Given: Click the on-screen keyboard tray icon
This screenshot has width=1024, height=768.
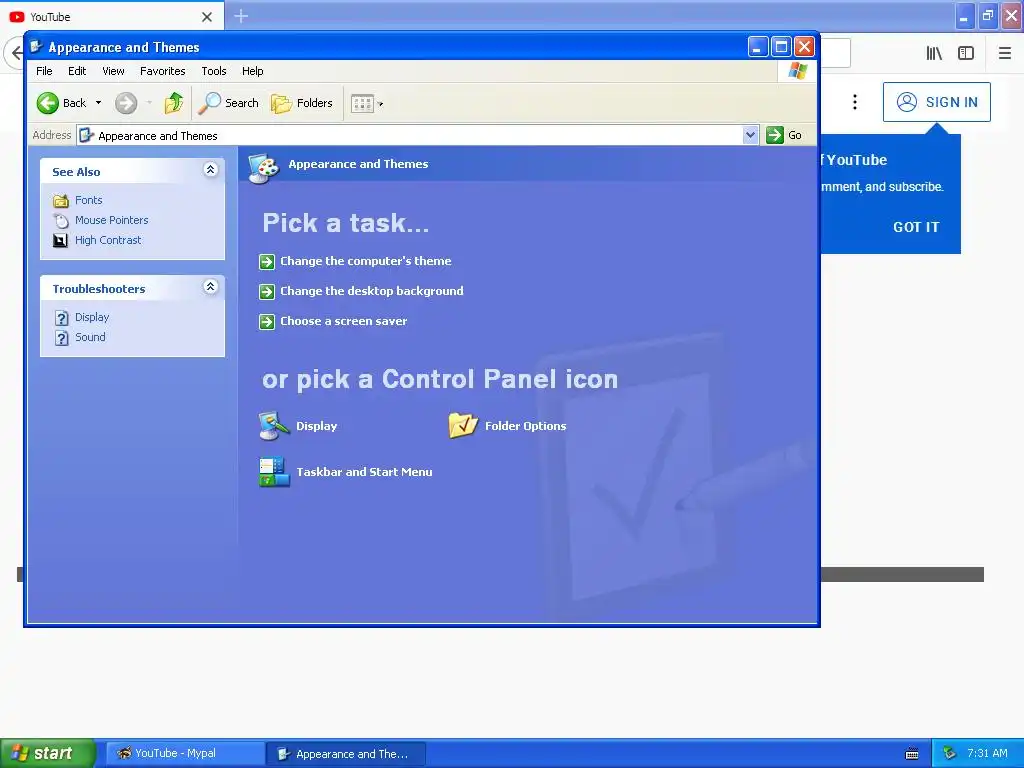Looking at the screenshot, I should 912,754.
